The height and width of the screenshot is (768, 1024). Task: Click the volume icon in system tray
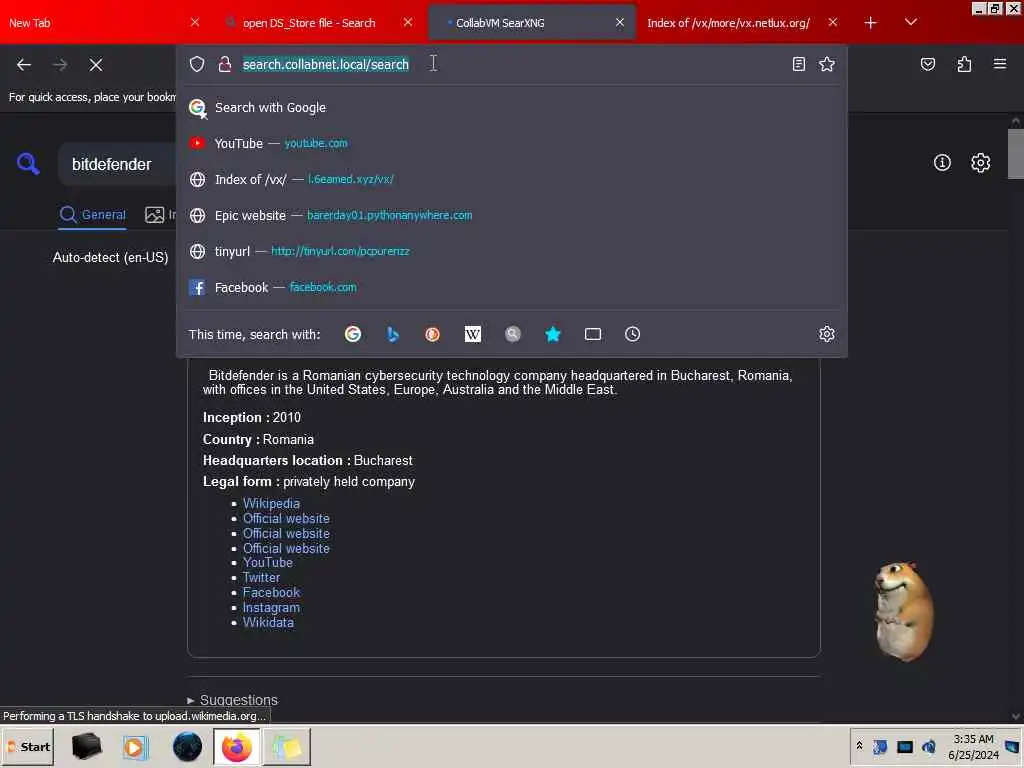coord(929,746)
